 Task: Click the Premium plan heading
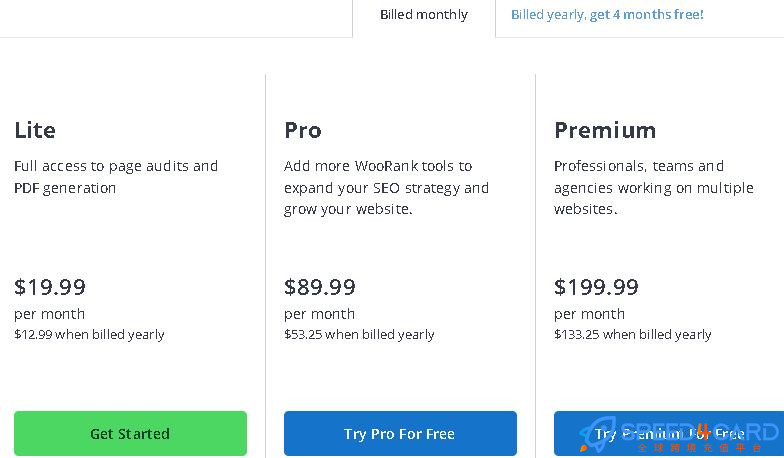coord(605,130)
